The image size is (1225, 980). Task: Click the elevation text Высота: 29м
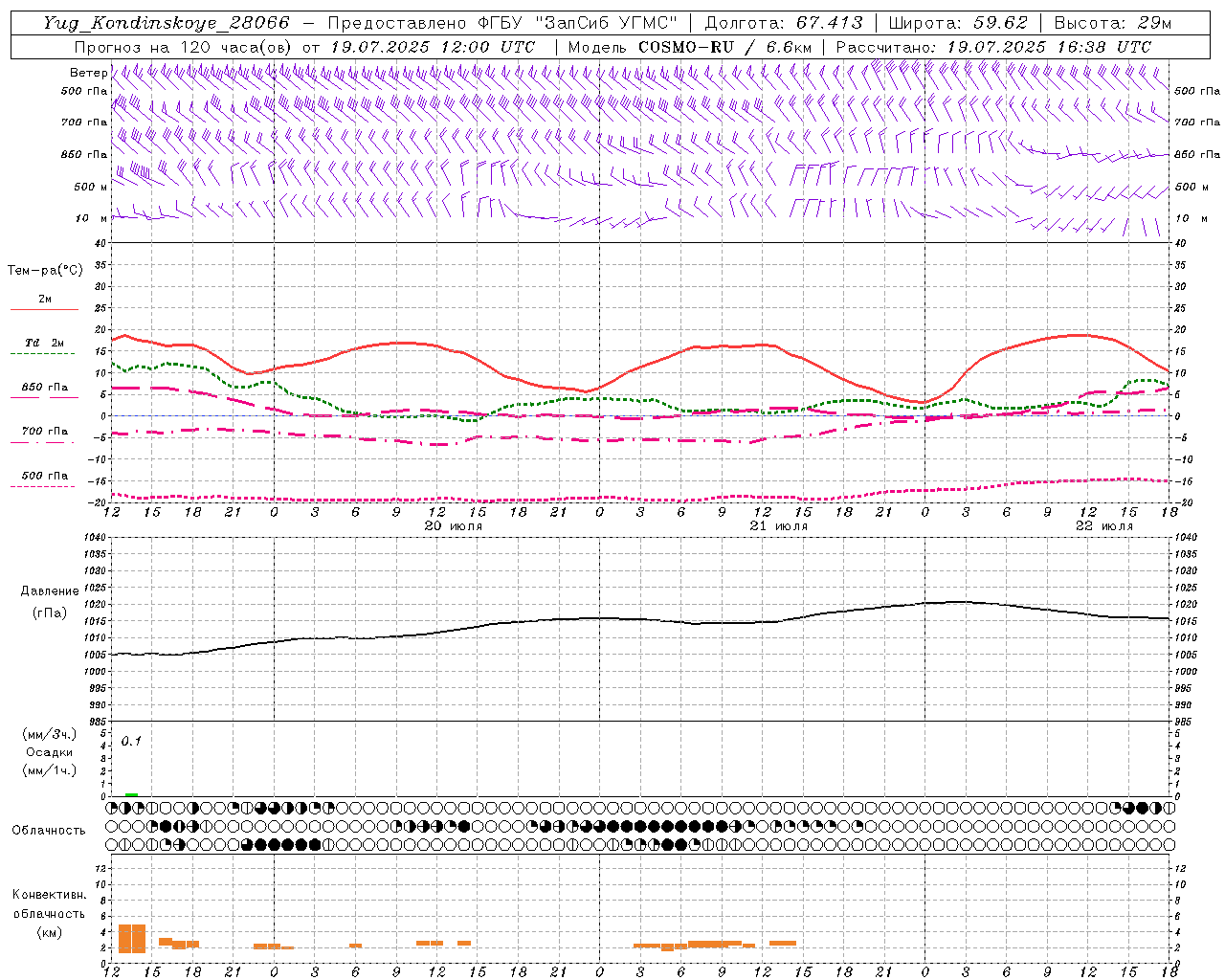(x=1111, y=23)
